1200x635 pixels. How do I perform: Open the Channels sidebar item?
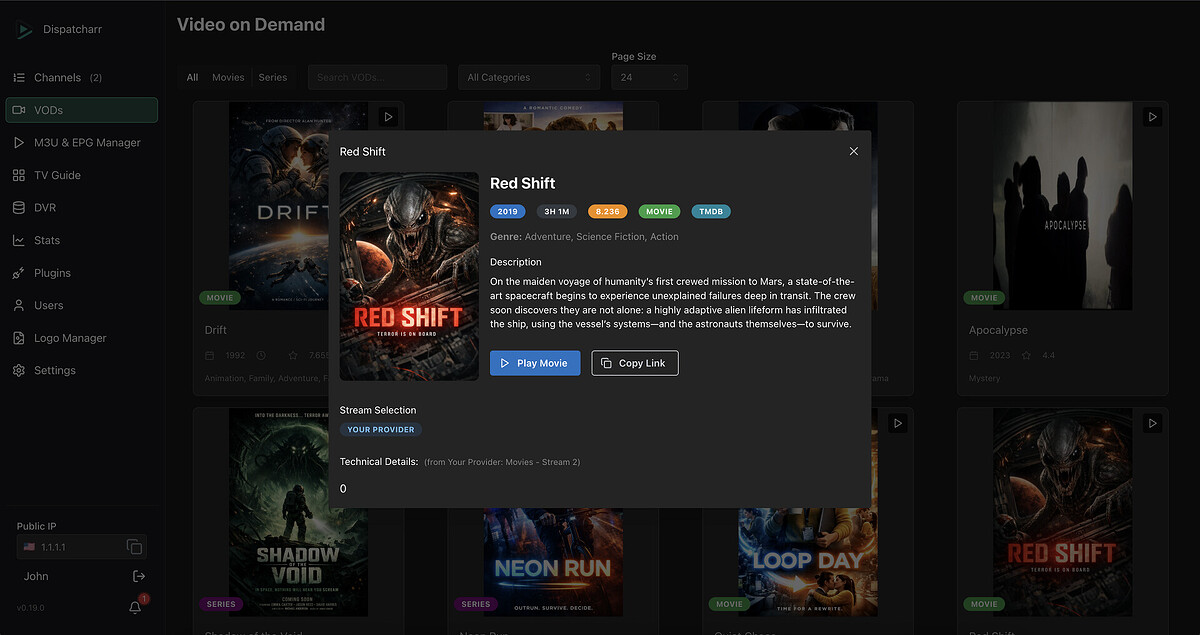[82, 77]
